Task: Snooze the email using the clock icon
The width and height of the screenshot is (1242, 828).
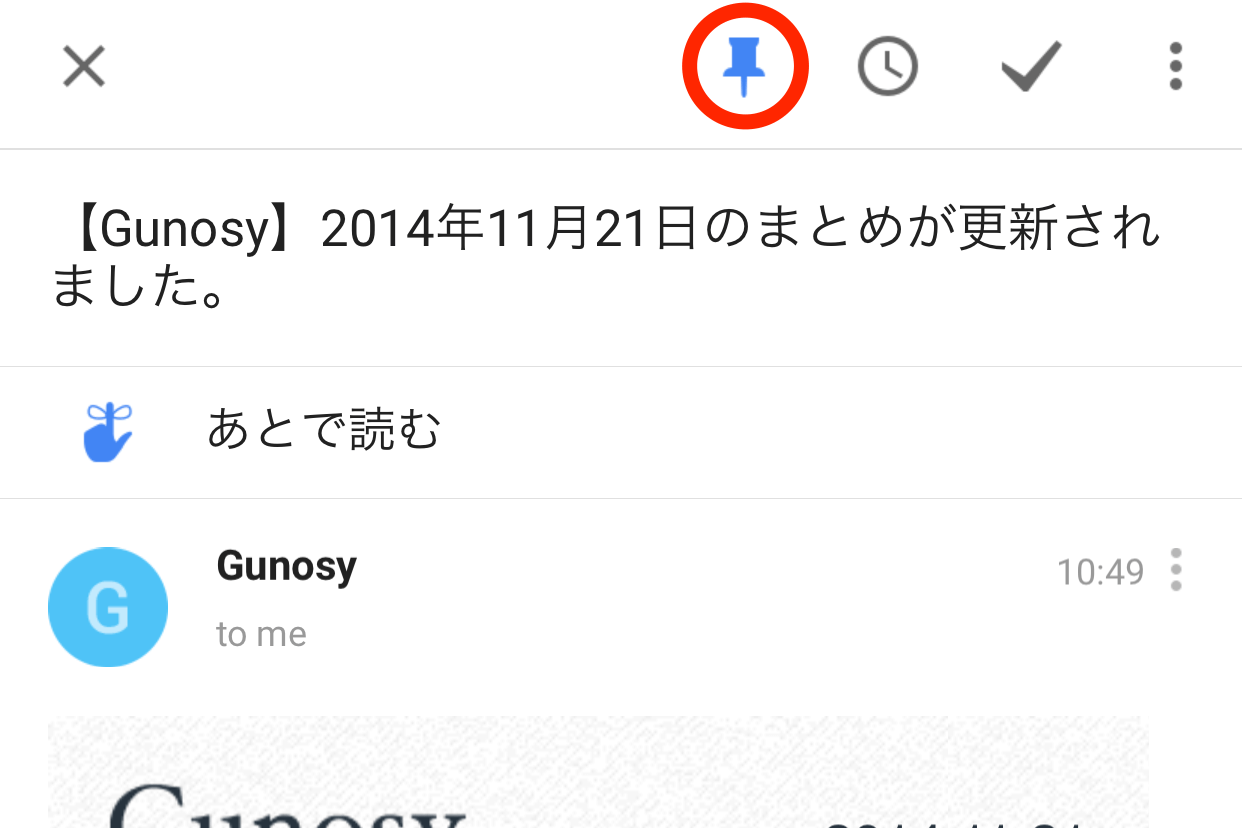Action: click(887, 68)
